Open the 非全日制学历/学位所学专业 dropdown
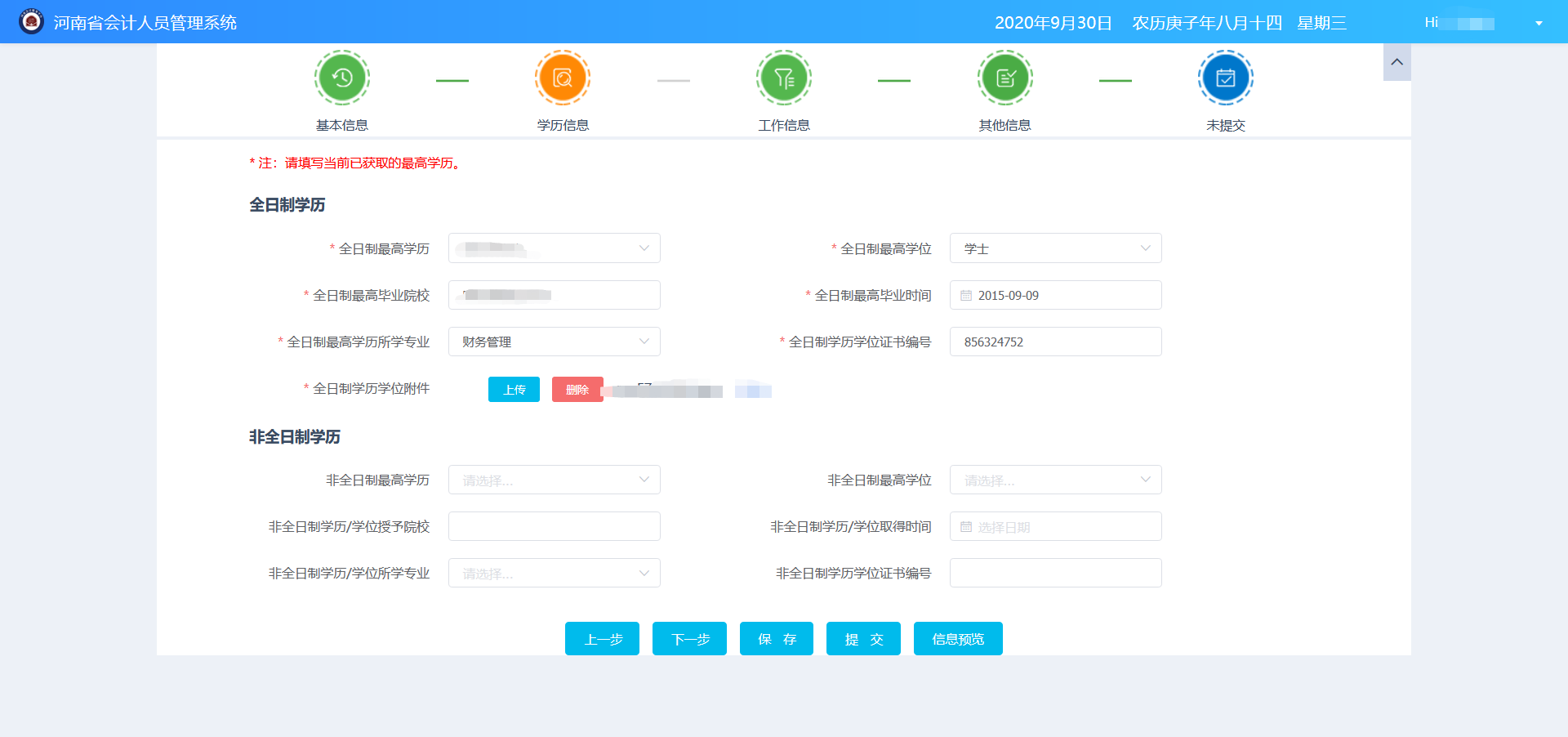Screen dimensions: 1568x737 (554, 573)
